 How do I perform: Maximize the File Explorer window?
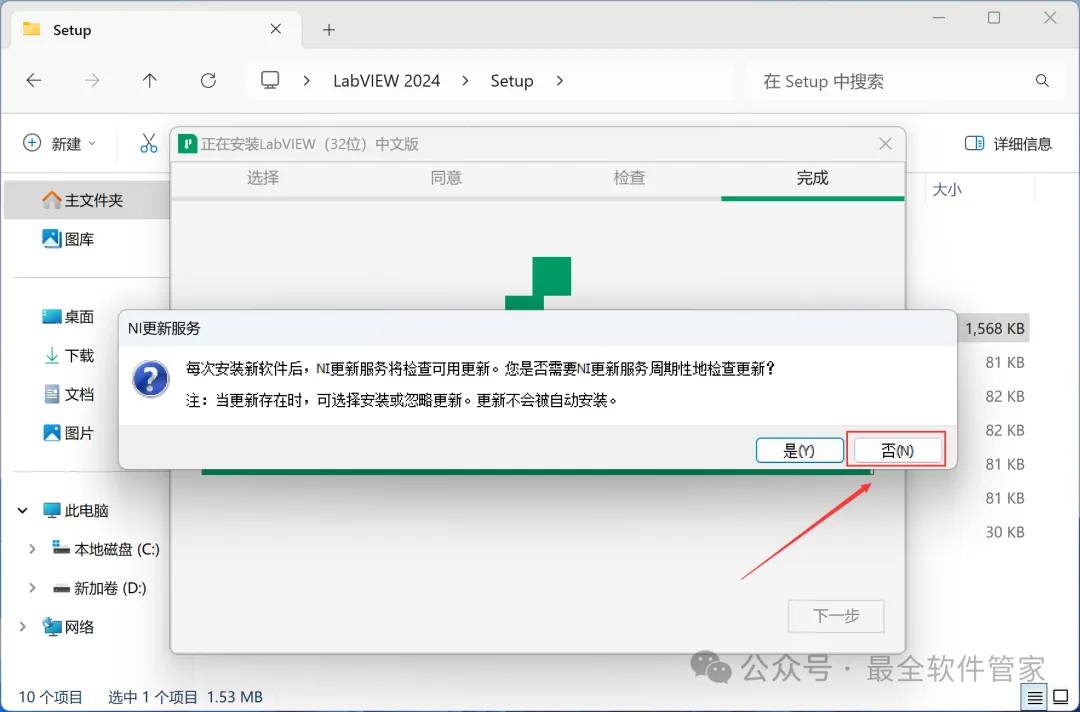click(994, 18)
